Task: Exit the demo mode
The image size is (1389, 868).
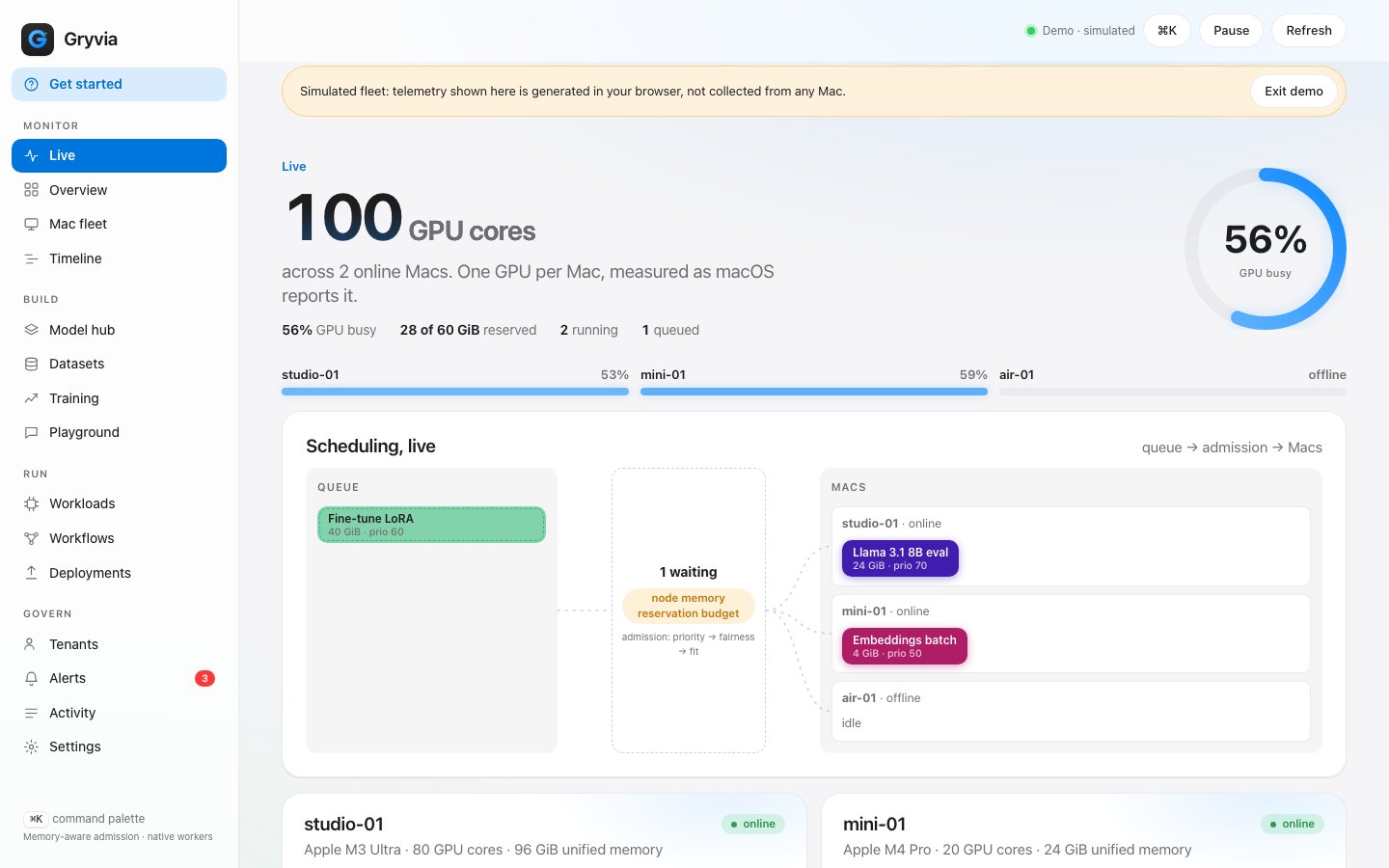Action: [1294, 92]
